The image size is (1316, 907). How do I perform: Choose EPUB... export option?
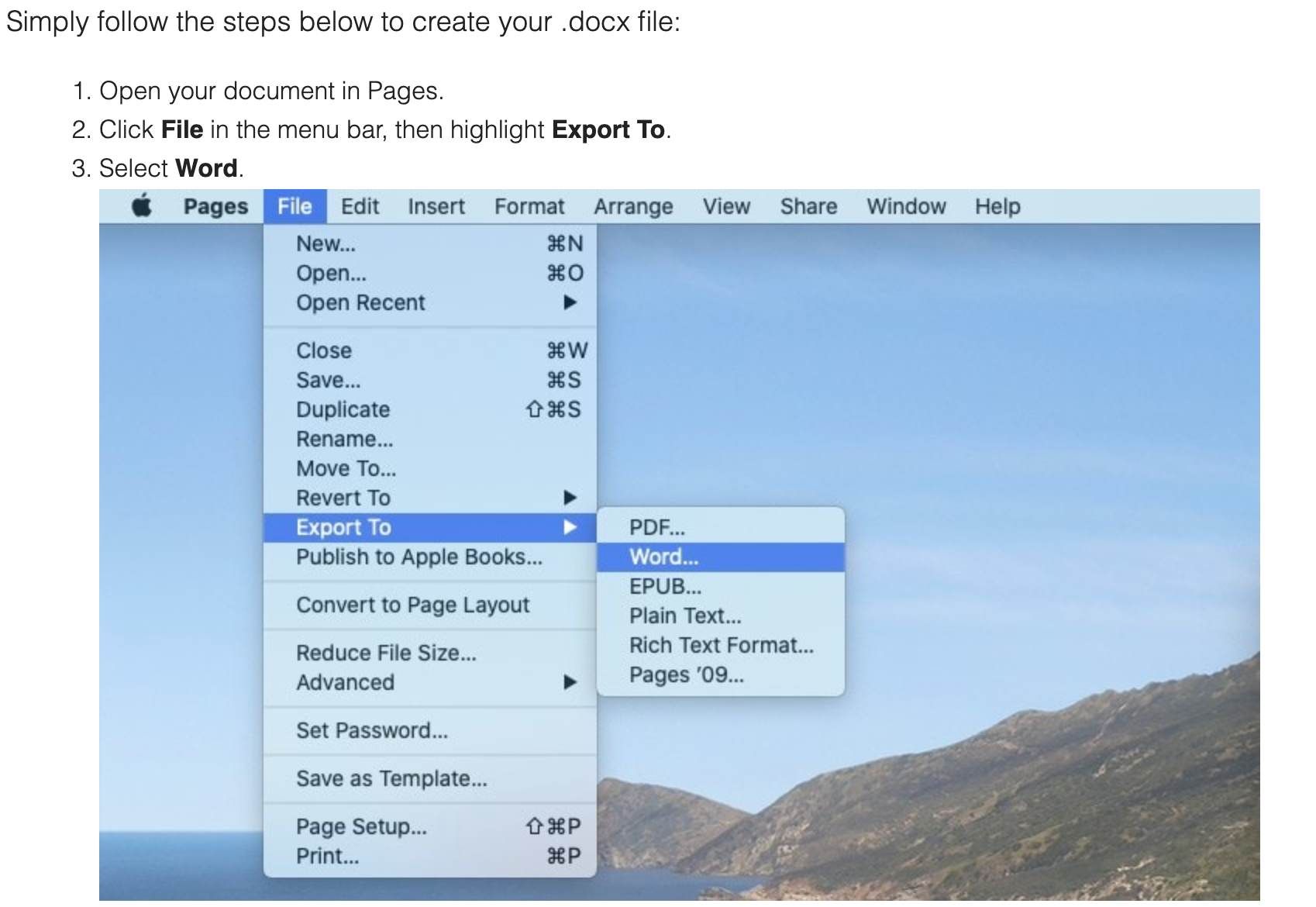[x=721, y=586]
